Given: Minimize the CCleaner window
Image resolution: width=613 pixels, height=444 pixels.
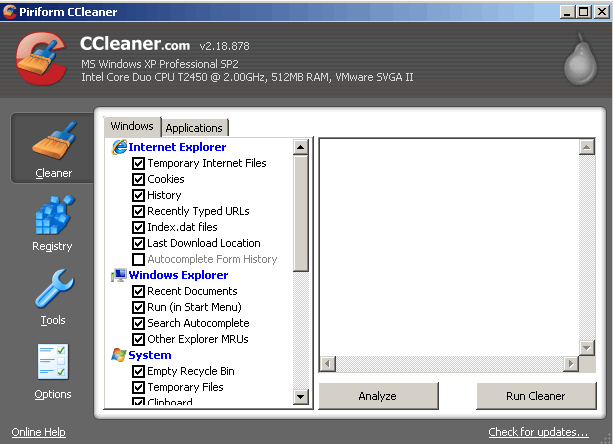Looking at the screenshot, I should coord(567,12).
